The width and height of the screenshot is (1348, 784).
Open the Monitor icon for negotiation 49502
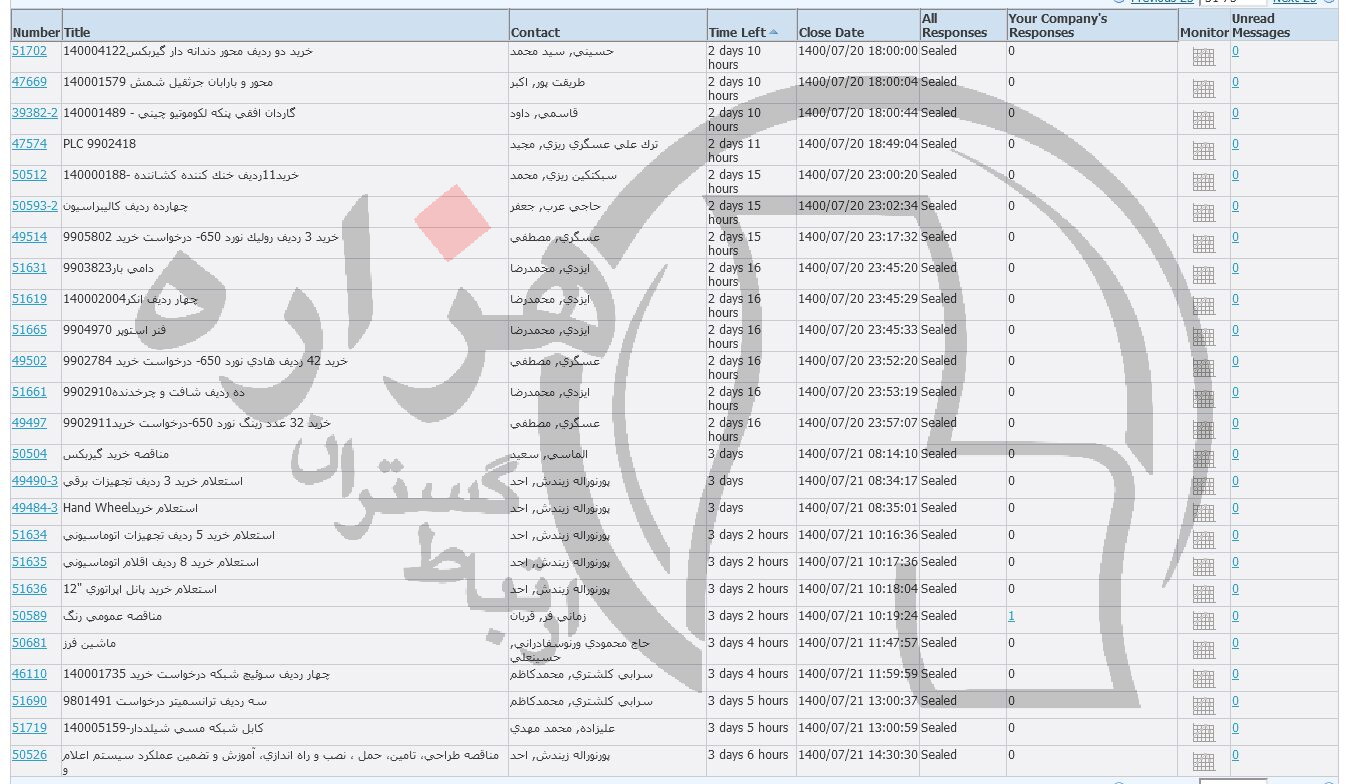1204,368
